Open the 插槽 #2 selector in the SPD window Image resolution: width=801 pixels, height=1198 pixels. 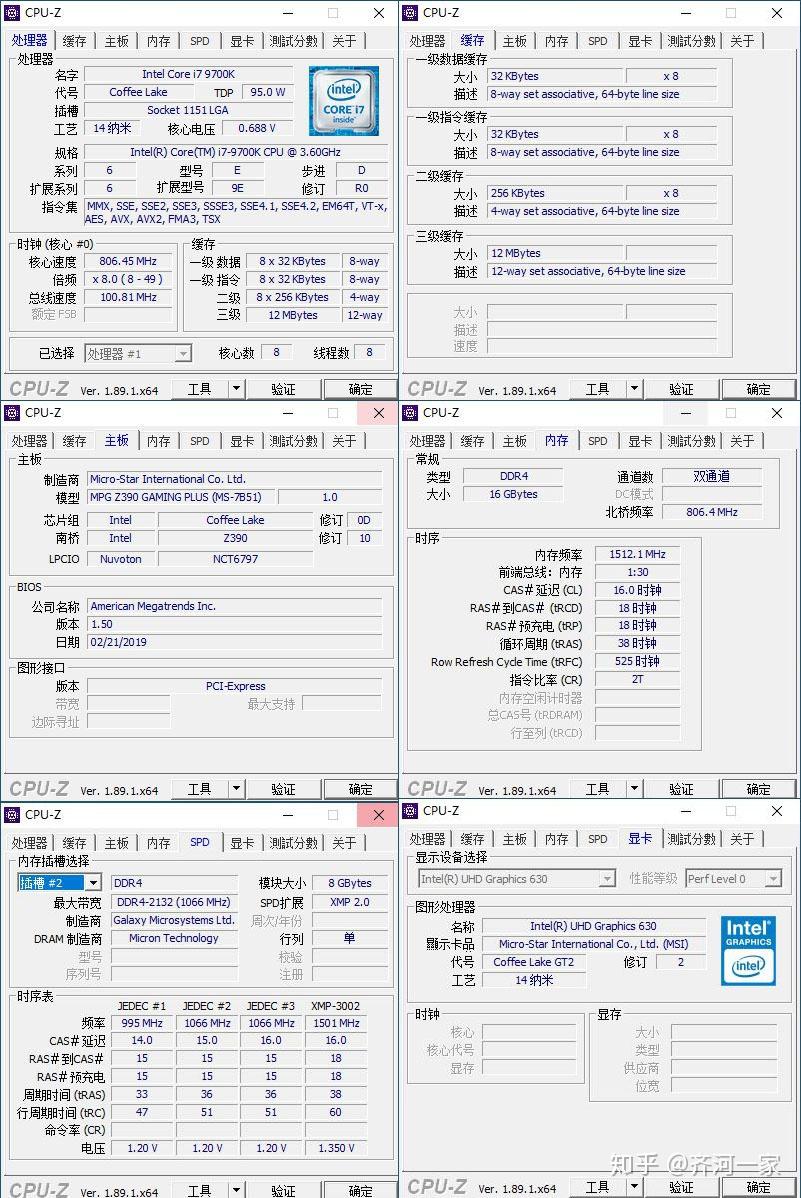[57, 882]
